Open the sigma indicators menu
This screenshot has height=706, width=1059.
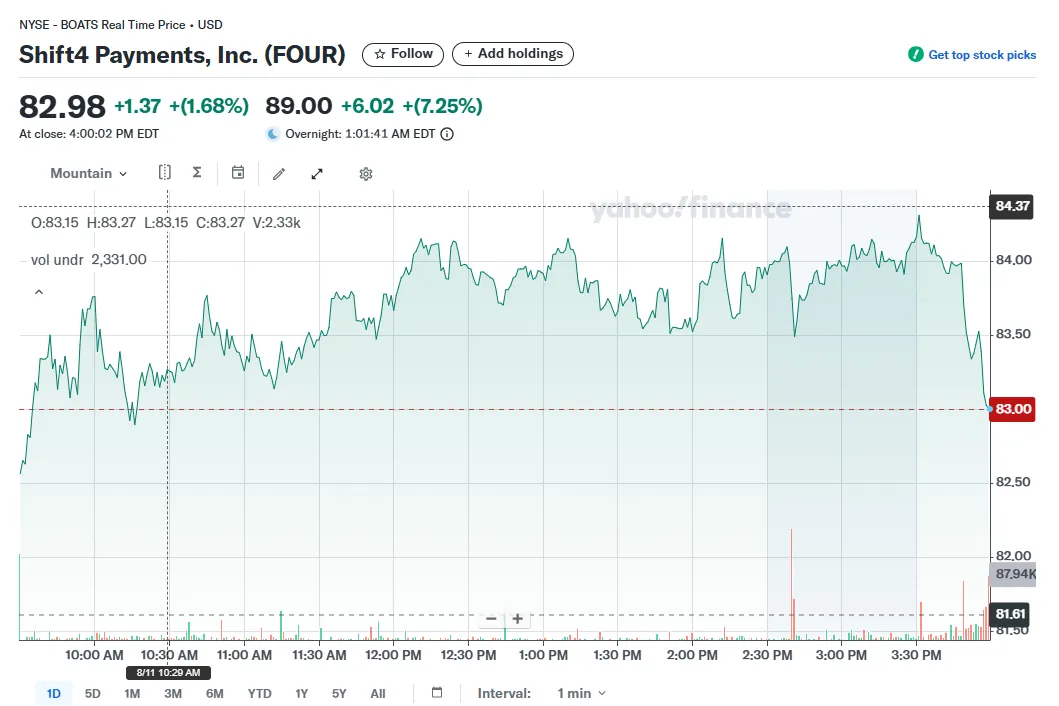click(197, 173)
